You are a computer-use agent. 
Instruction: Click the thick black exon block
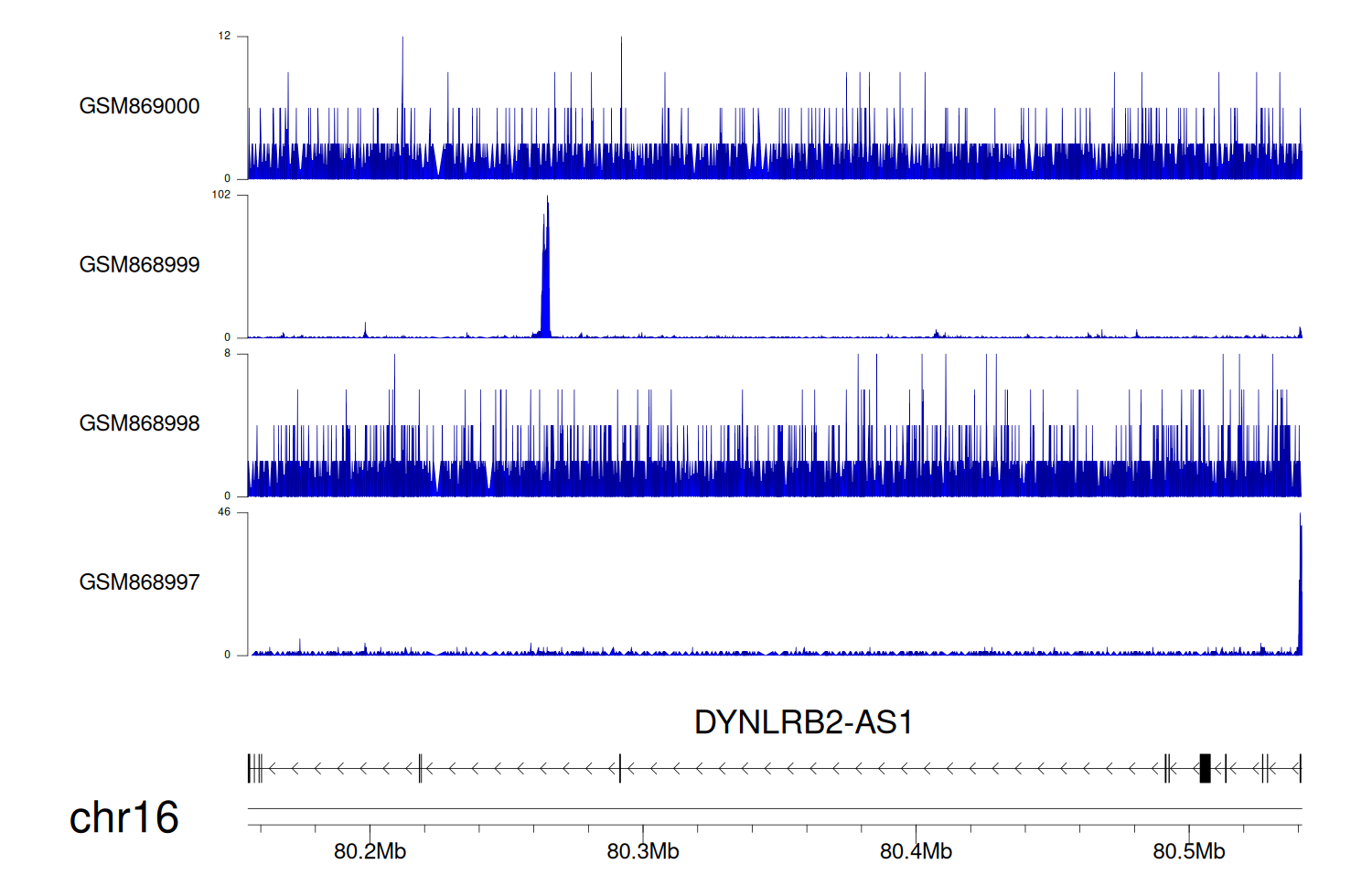coord(1205,768)
